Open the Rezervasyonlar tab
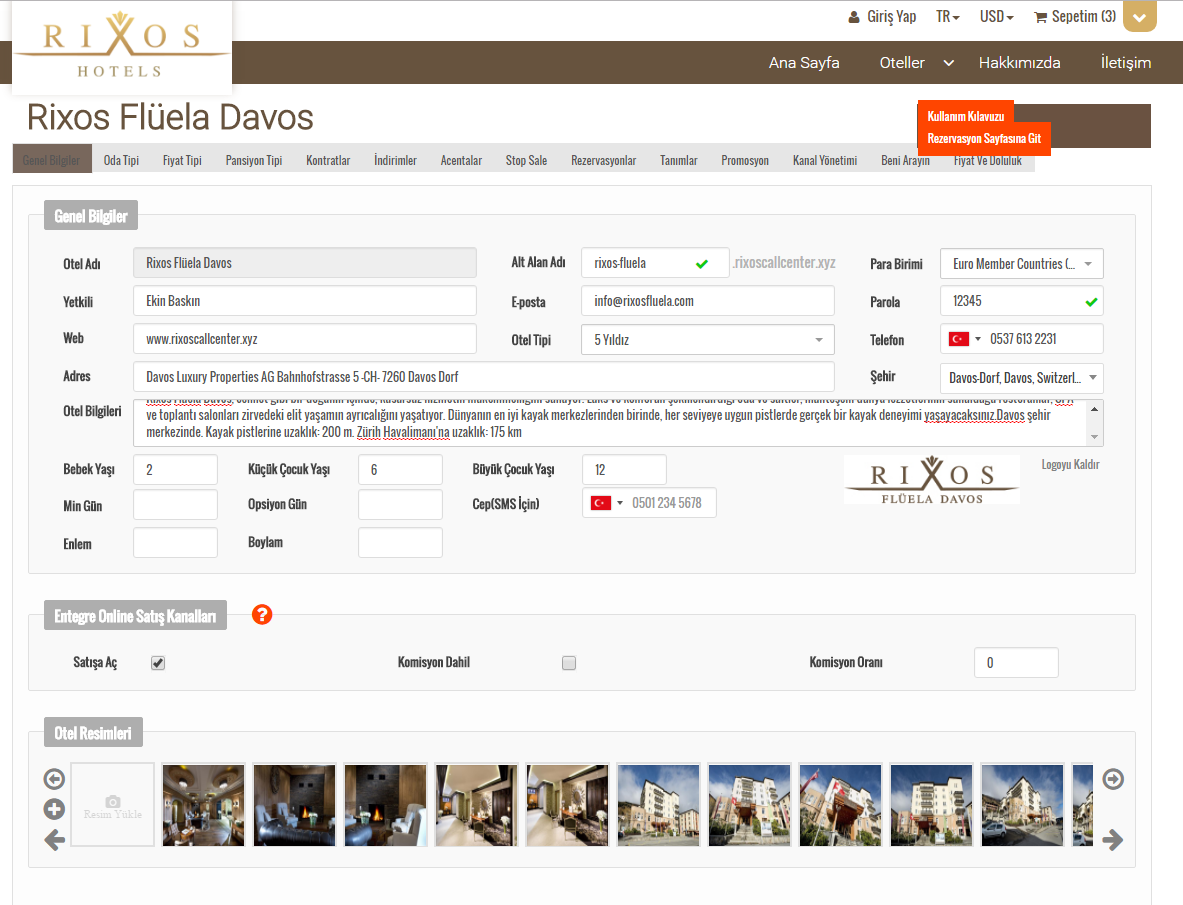This screenshot has height=905, width=1183. [604, 160]
